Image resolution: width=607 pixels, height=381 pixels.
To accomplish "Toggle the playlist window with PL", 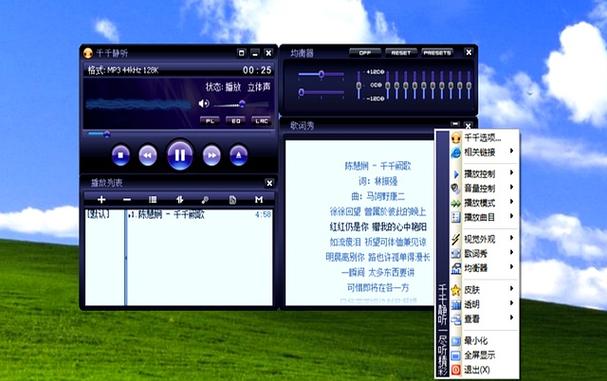I will tap(209, 121).
